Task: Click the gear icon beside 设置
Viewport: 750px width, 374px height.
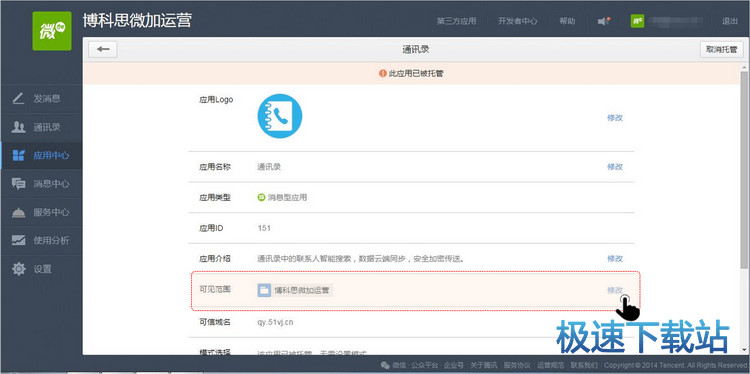Action: pyautogui.click(x=18, y=269)
